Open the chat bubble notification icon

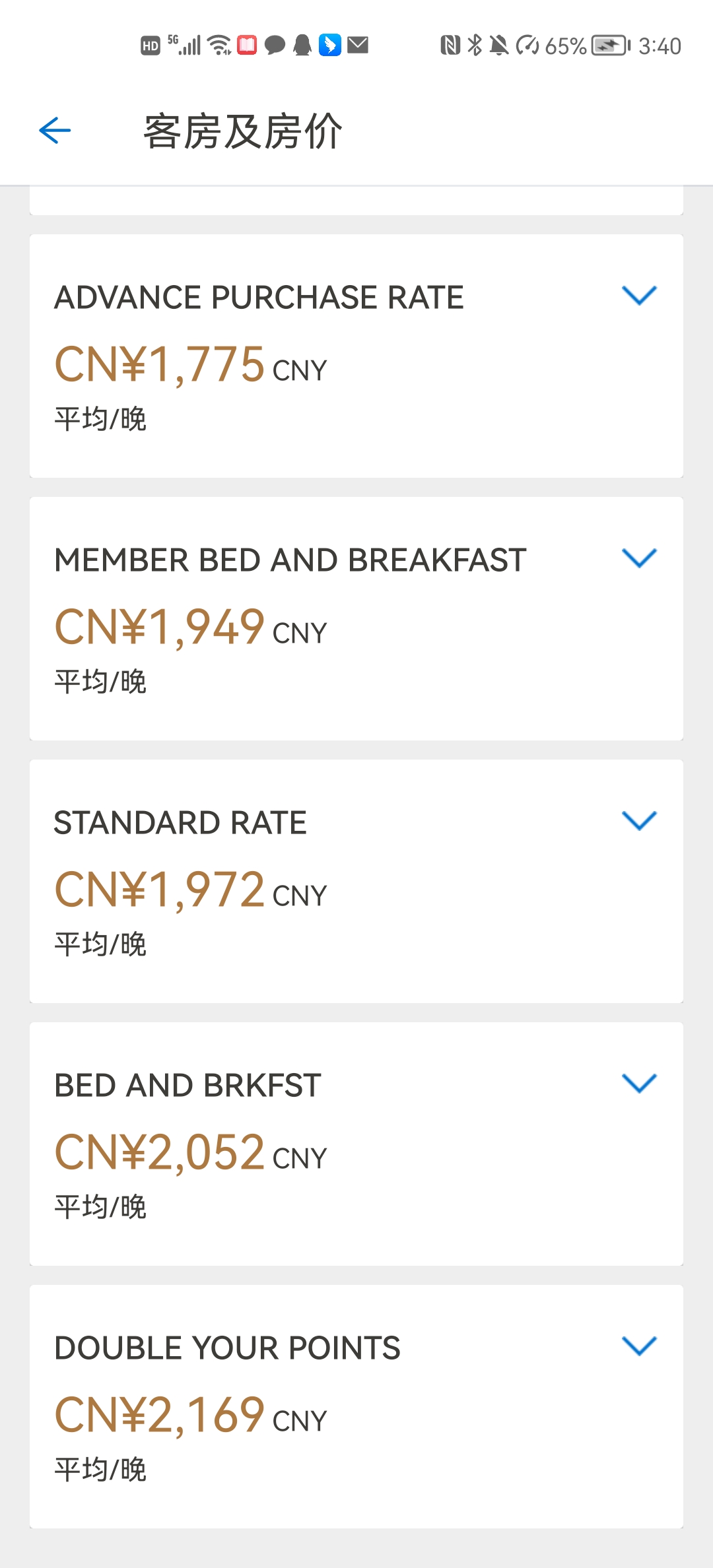[x=275, y=45]
